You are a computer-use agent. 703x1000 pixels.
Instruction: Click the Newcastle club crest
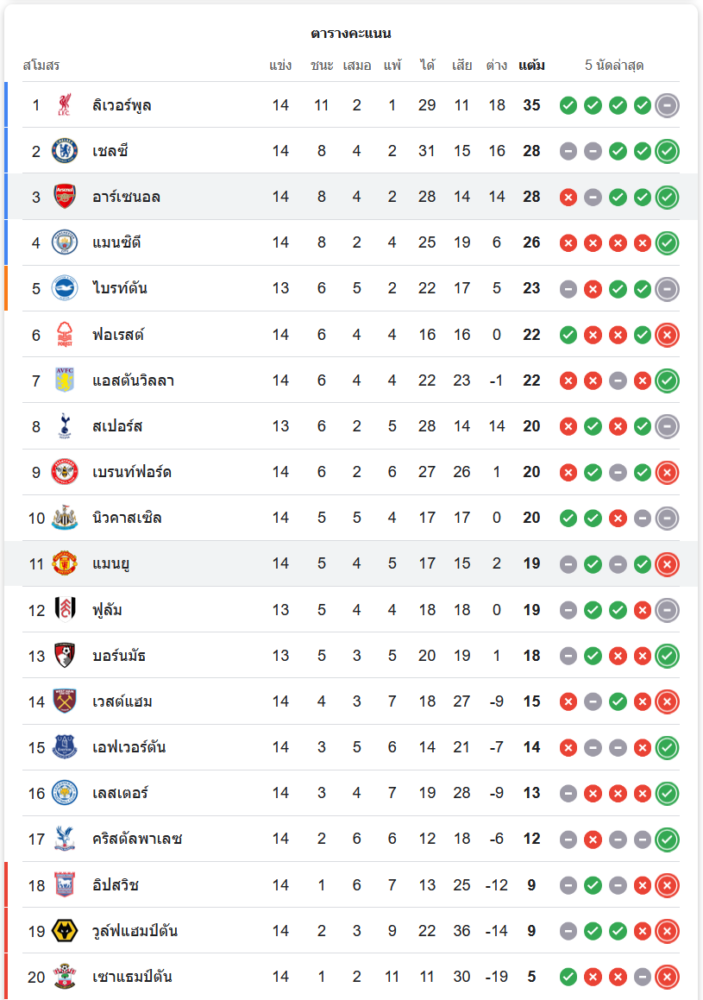coord(65,518)
